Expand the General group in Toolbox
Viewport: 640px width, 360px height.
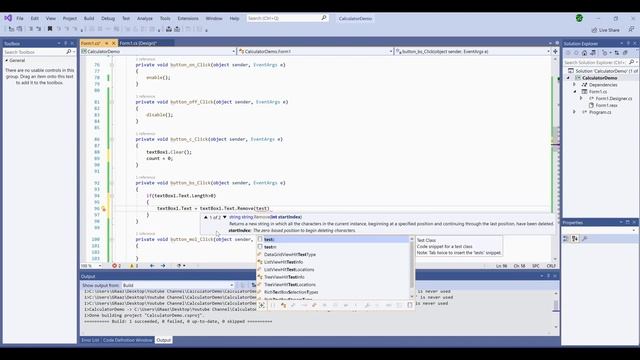(x=7, y=60)
